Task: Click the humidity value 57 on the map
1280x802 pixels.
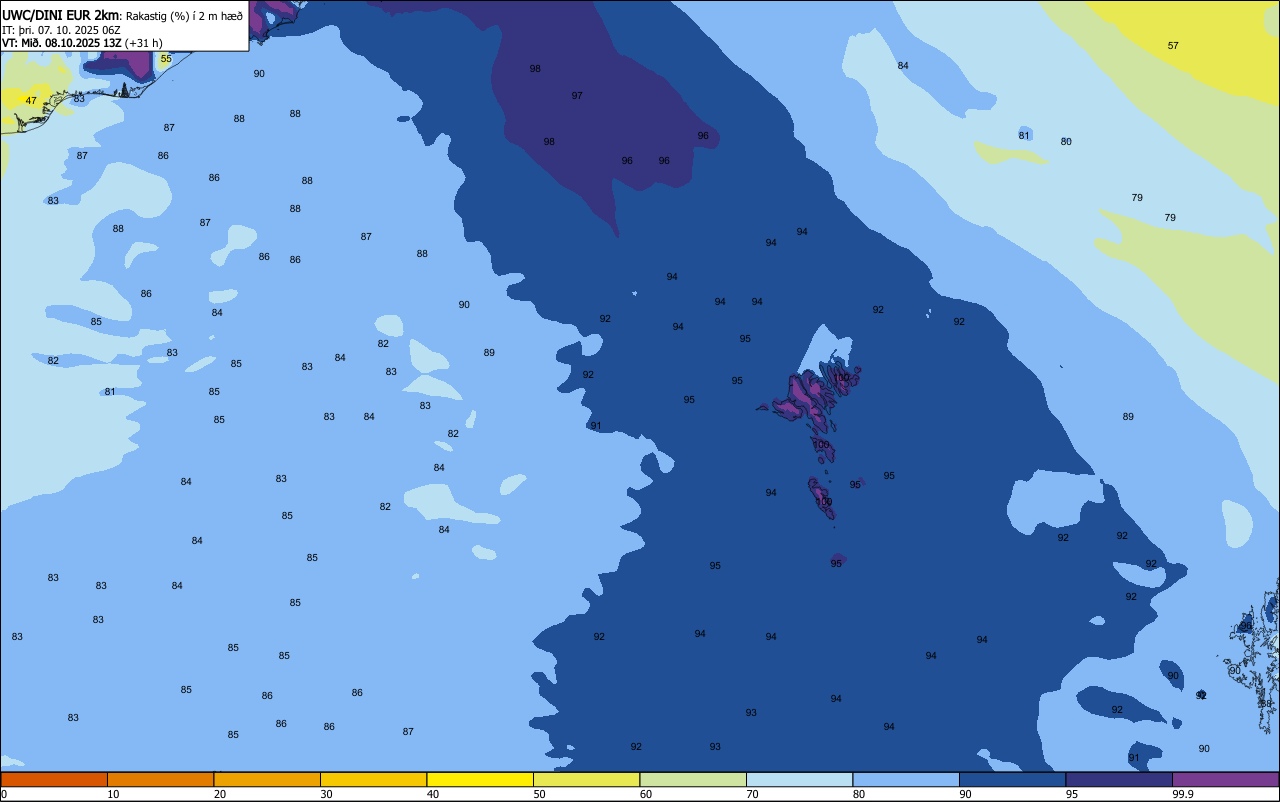Action: (x=1173, y=46)
